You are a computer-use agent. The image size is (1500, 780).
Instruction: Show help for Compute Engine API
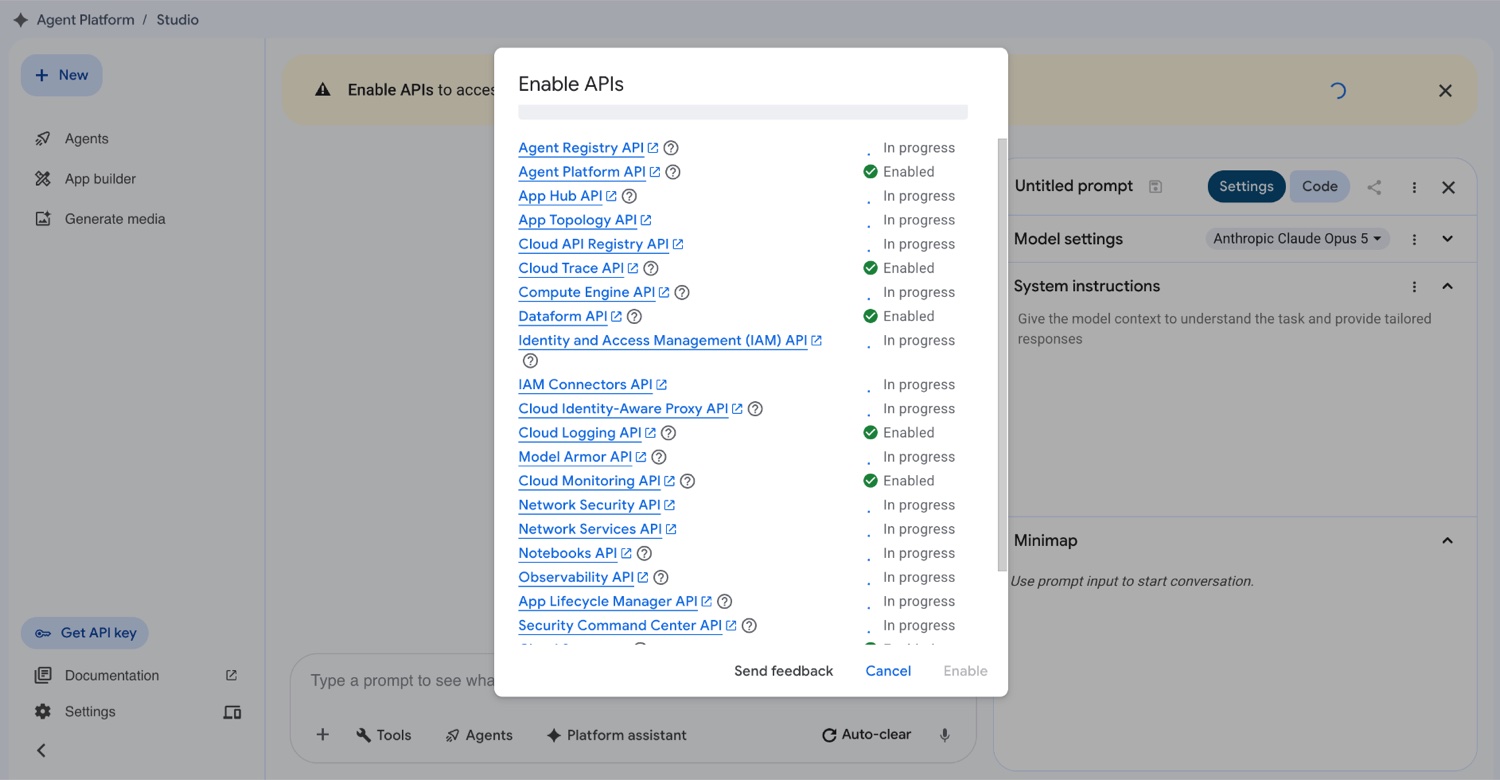(x=682, y=292)
